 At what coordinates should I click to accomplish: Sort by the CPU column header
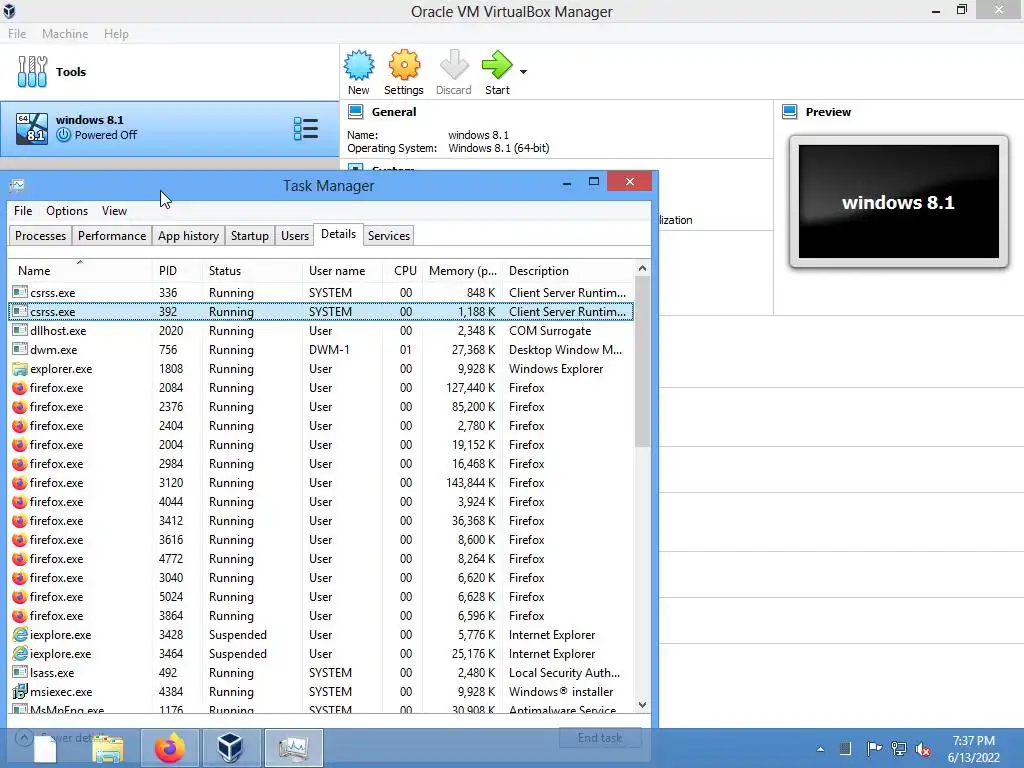(404, 270)
